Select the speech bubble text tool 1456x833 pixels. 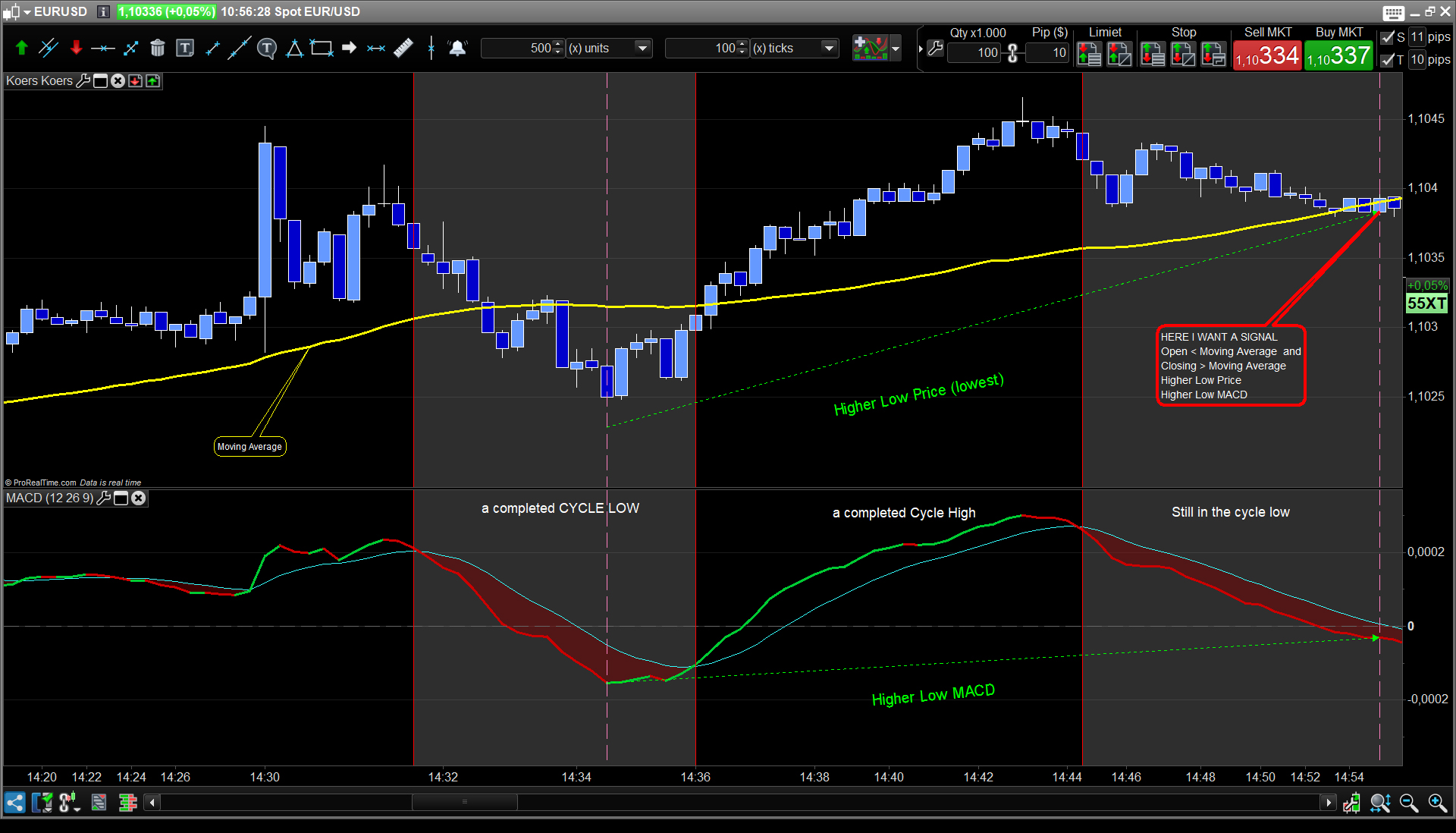coord(266,49)
